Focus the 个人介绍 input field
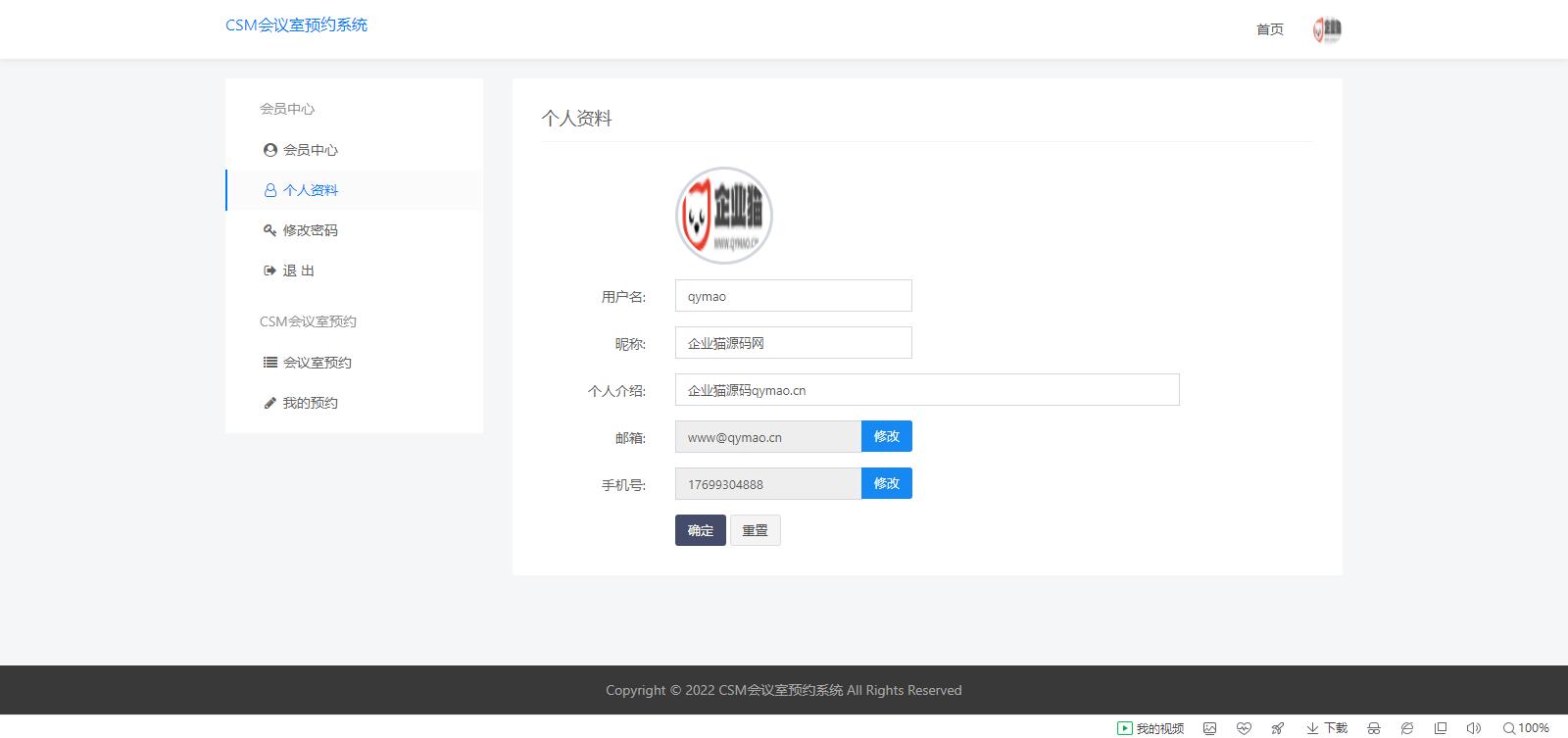1568x738 pixels. click(x=927, y=390)
